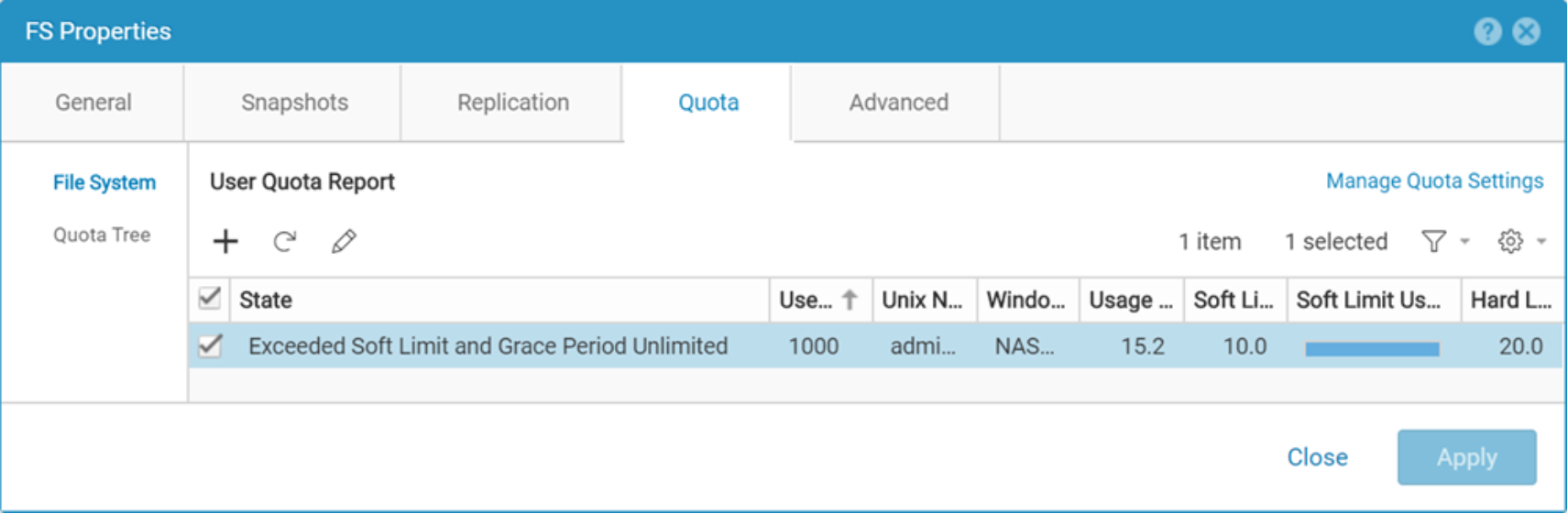This screenshot has height=514, width=1568.
Task: Switch to the General tab
Action: point(93,102)
